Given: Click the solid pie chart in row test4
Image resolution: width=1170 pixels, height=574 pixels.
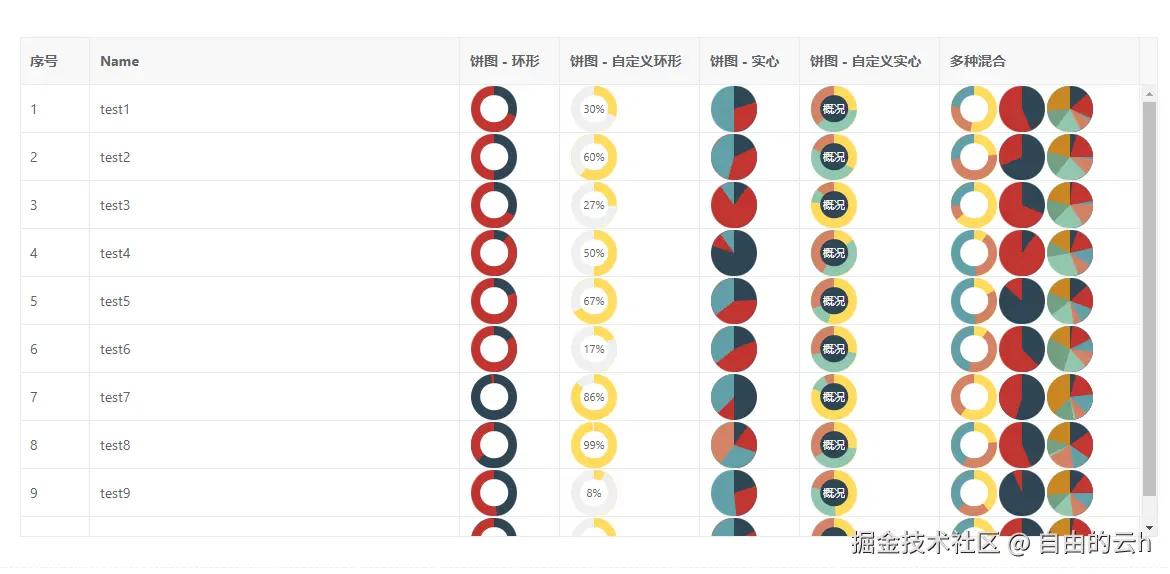Looking at the screenshot, I should [x=734, y=253].
